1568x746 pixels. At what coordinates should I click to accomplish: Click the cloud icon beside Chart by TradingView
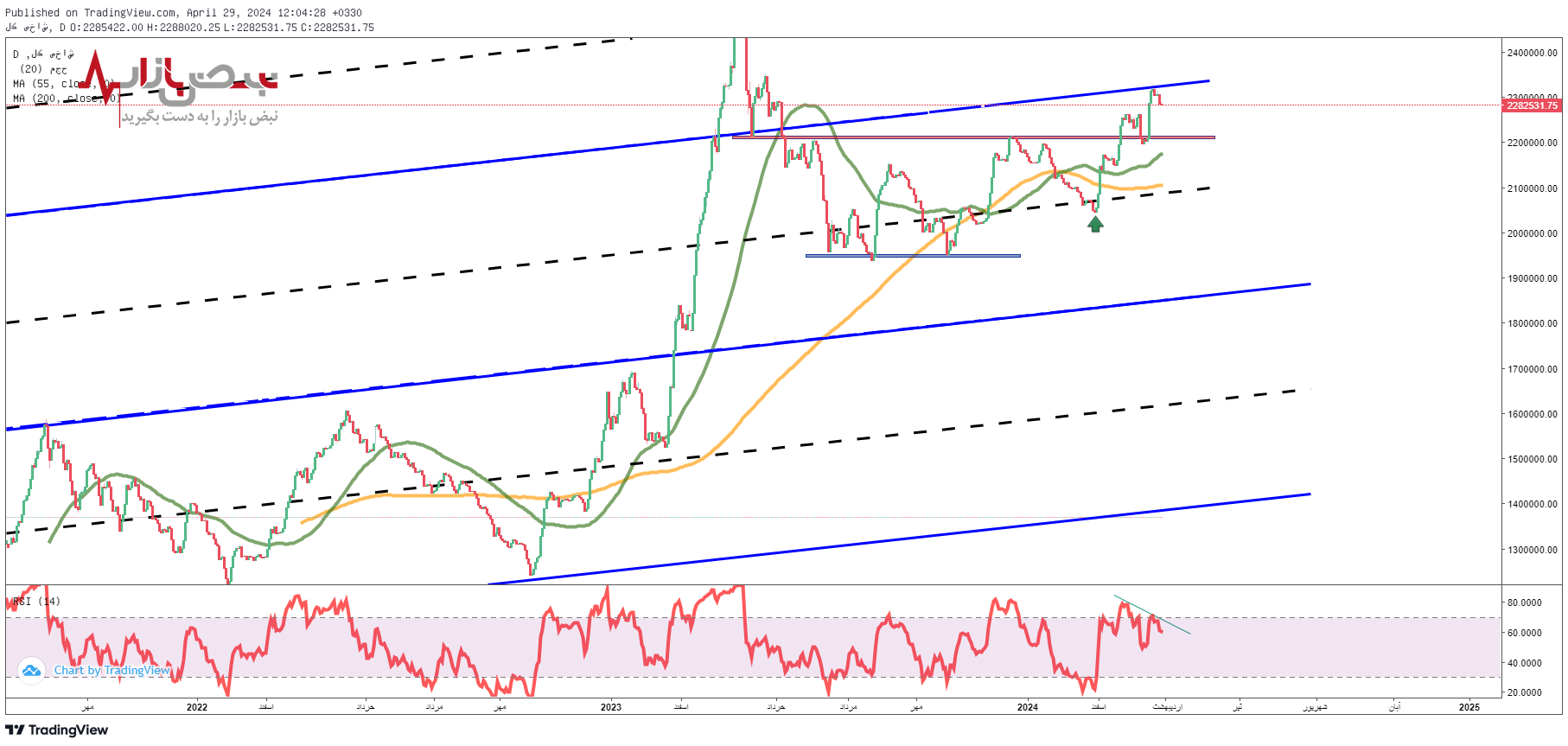(x=31, y=671)
